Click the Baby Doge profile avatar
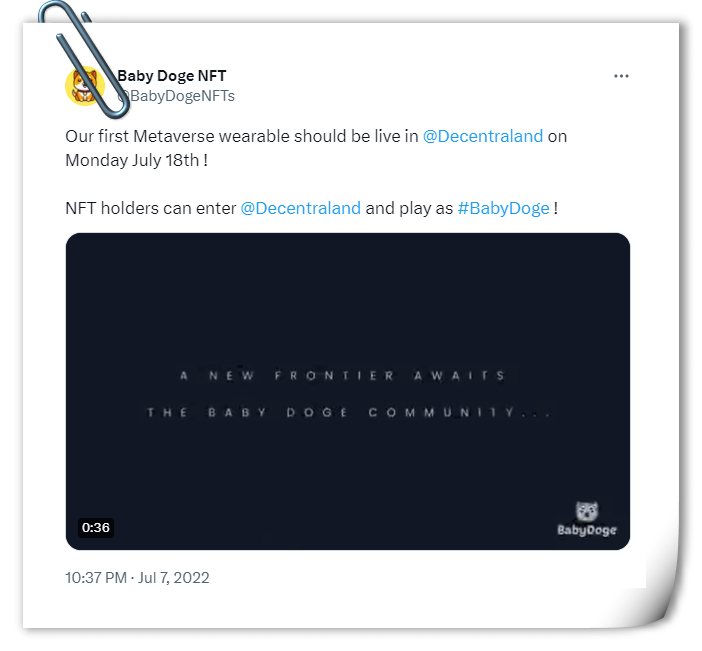The height and width of the screenshot is (651, 702). tap(85, 86)
